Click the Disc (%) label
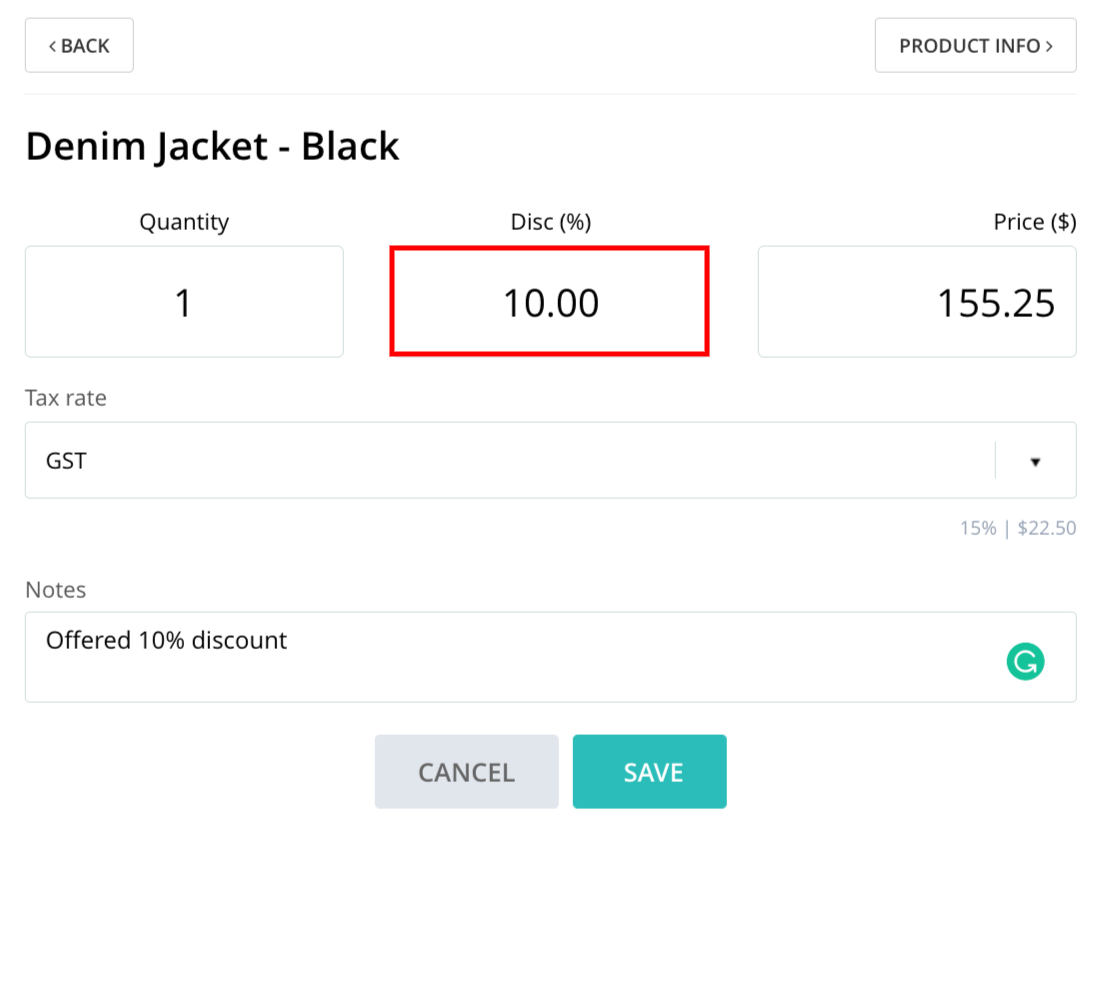This screenshot has height=1005, width=1103. (x=551, y=222)
